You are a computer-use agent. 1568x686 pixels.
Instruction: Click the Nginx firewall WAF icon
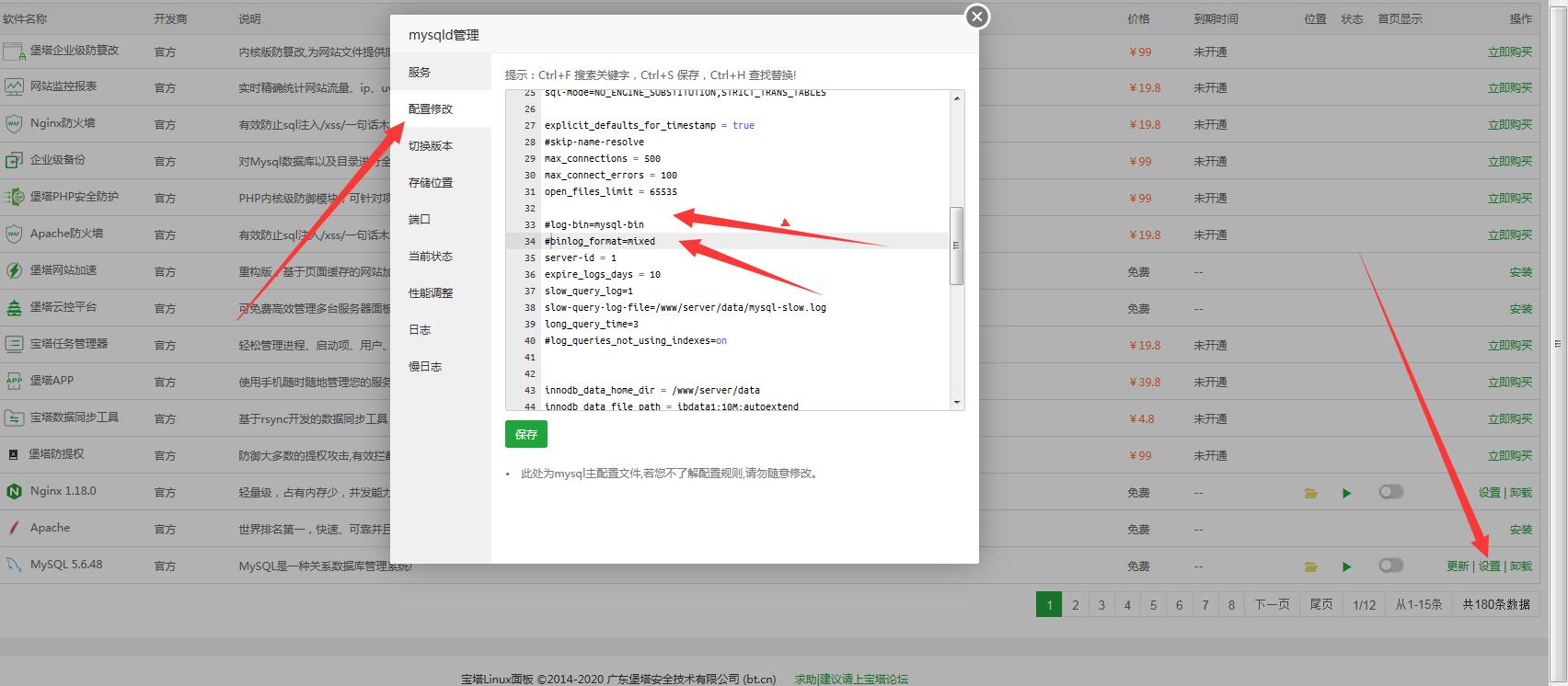pyautogui.click(x=14, y=123)
